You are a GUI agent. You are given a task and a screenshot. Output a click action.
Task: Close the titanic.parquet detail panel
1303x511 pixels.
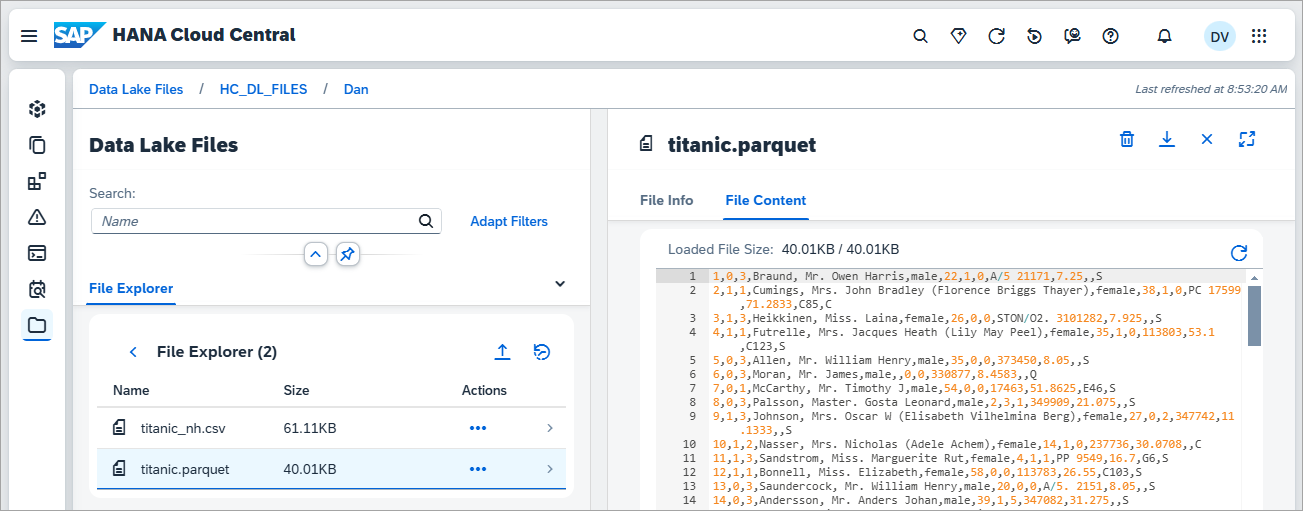point(1206,139)
